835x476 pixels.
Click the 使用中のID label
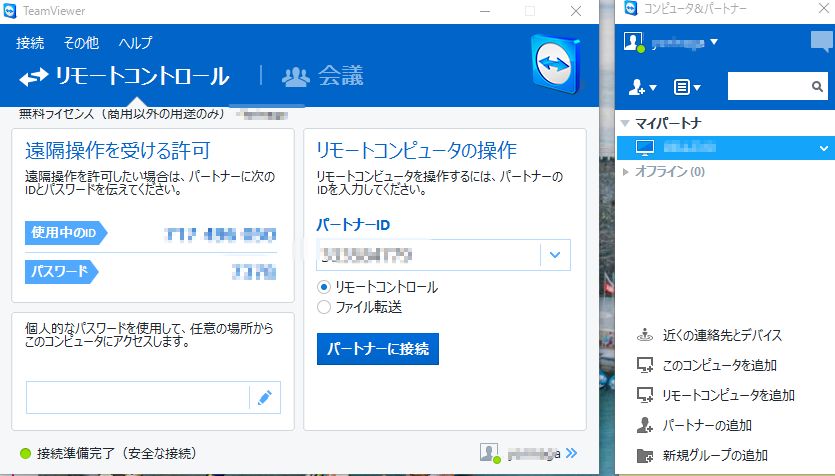66,233
